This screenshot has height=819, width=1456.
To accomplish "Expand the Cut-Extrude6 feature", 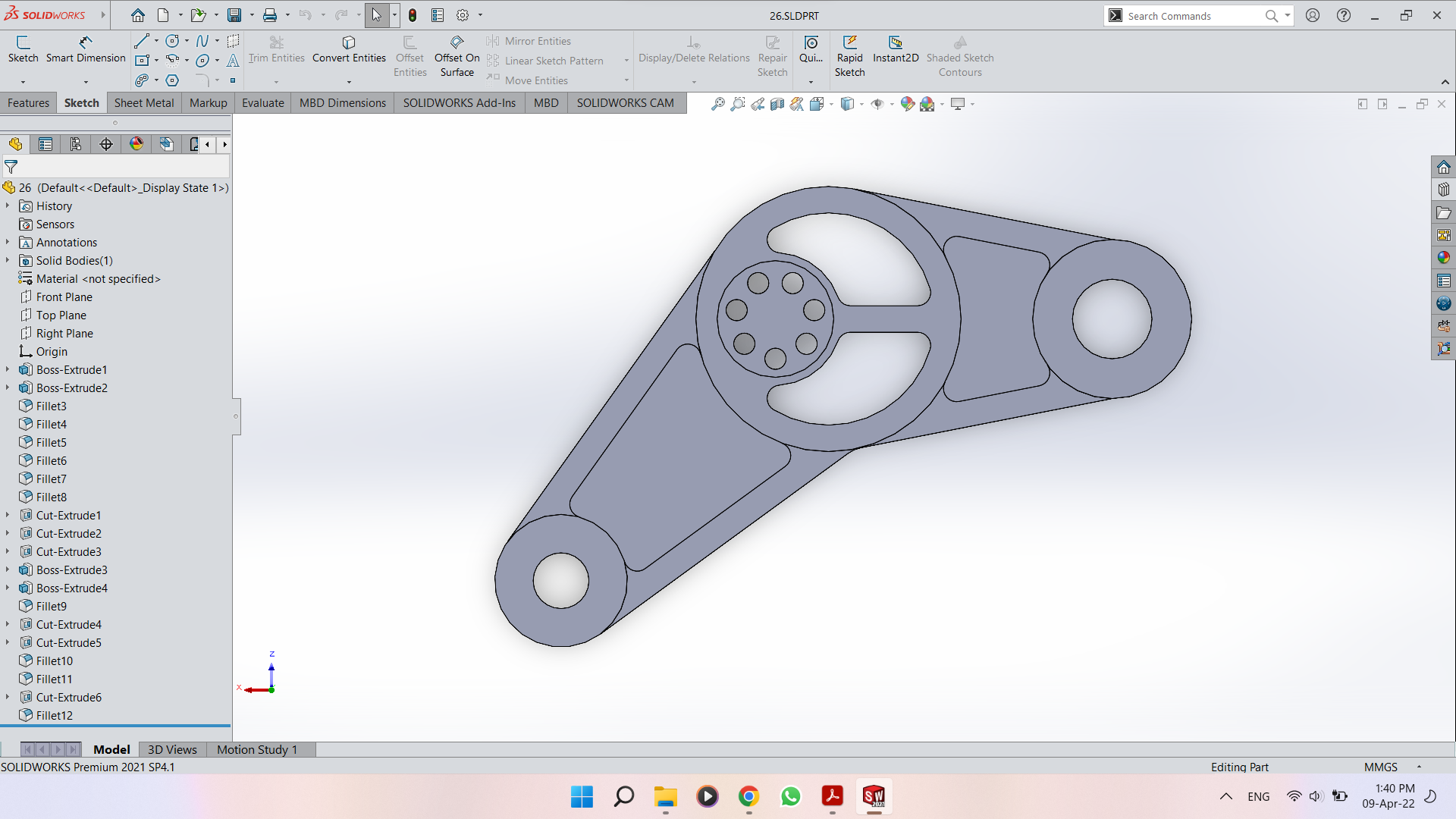I will point(8,697).
